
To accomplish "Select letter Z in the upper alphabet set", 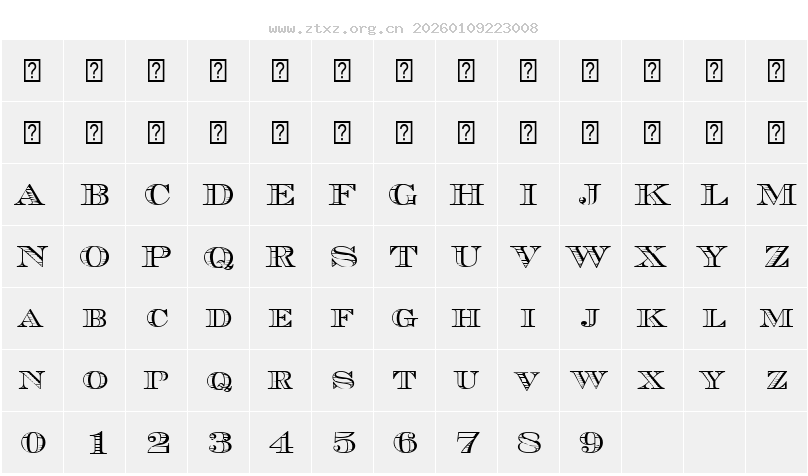I will pyautogui.click(x=776, y=257).
